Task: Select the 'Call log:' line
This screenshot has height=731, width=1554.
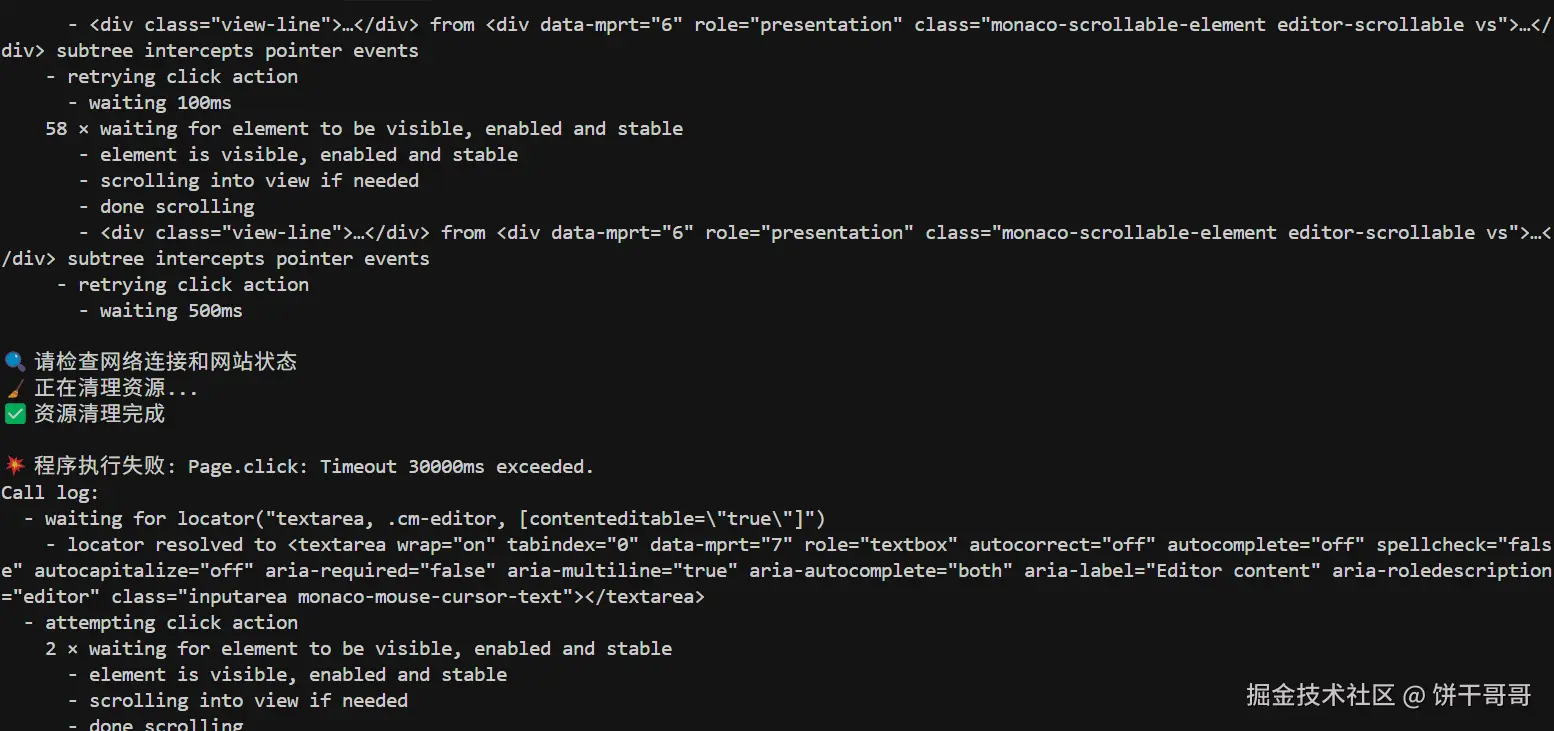Action: [x=50, y=492]
